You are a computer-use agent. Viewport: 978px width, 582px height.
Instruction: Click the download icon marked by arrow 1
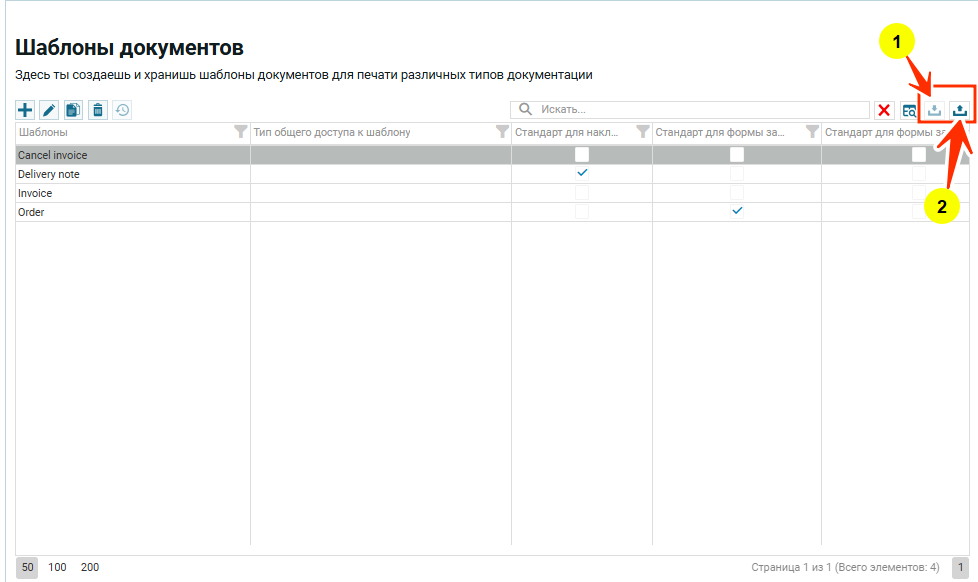tap(935, 110)
